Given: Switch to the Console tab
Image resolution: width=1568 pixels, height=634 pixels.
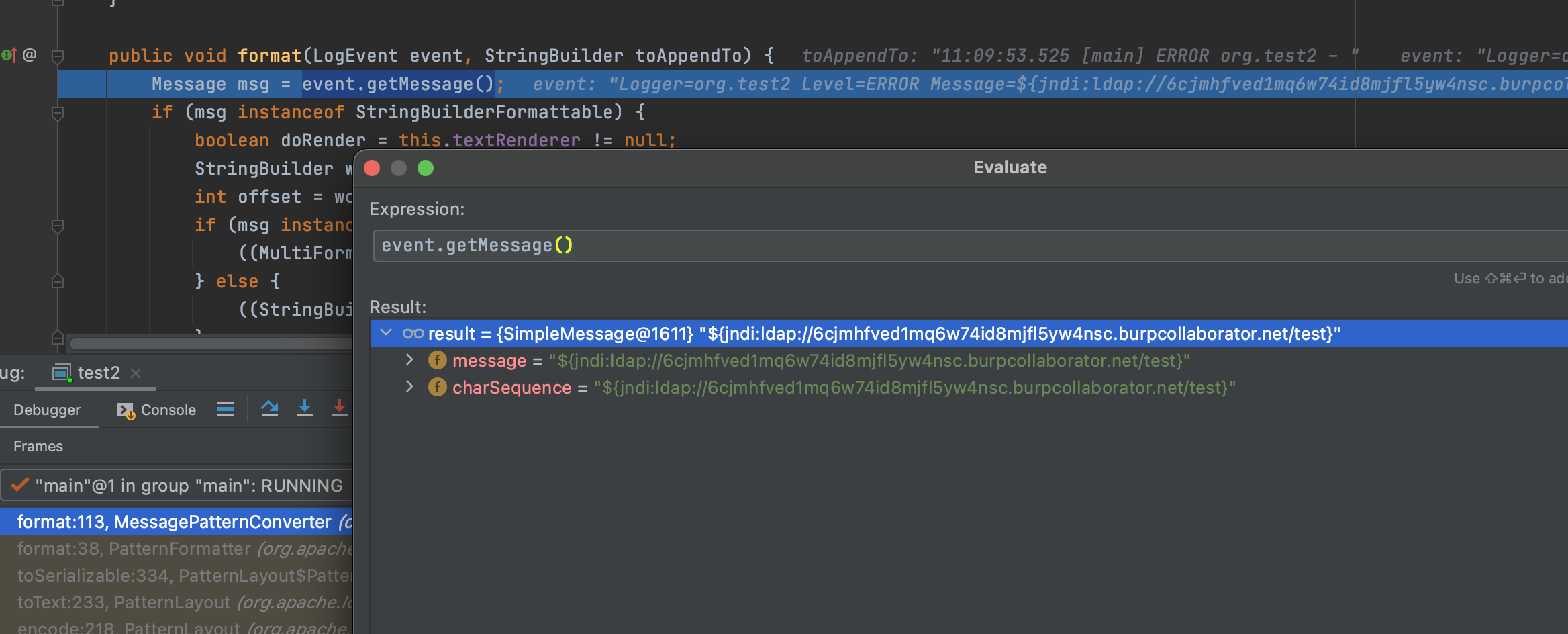Looking at the screenshot, I should (156, 410).
